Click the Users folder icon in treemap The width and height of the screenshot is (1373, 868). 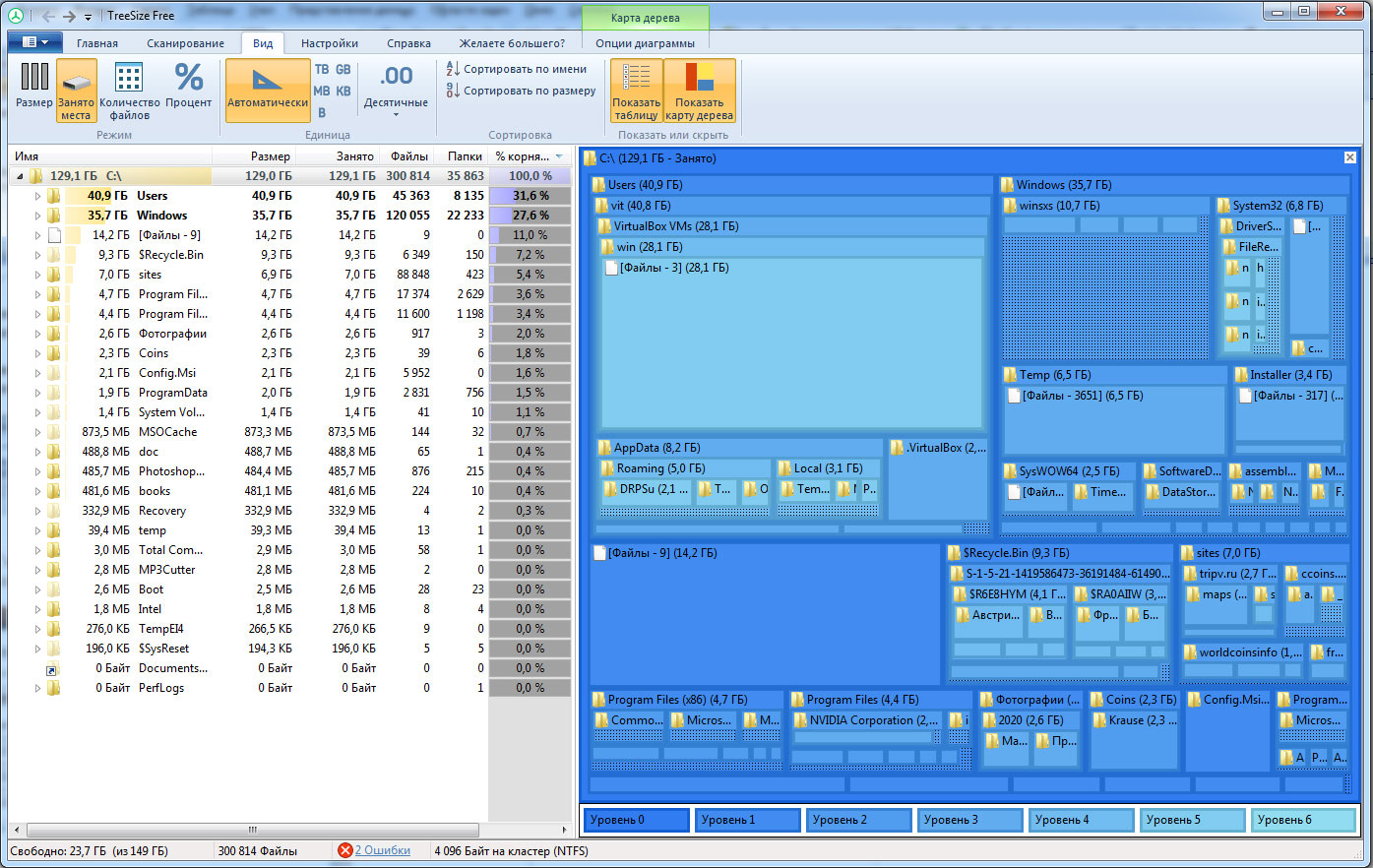(x=598, y=184)
